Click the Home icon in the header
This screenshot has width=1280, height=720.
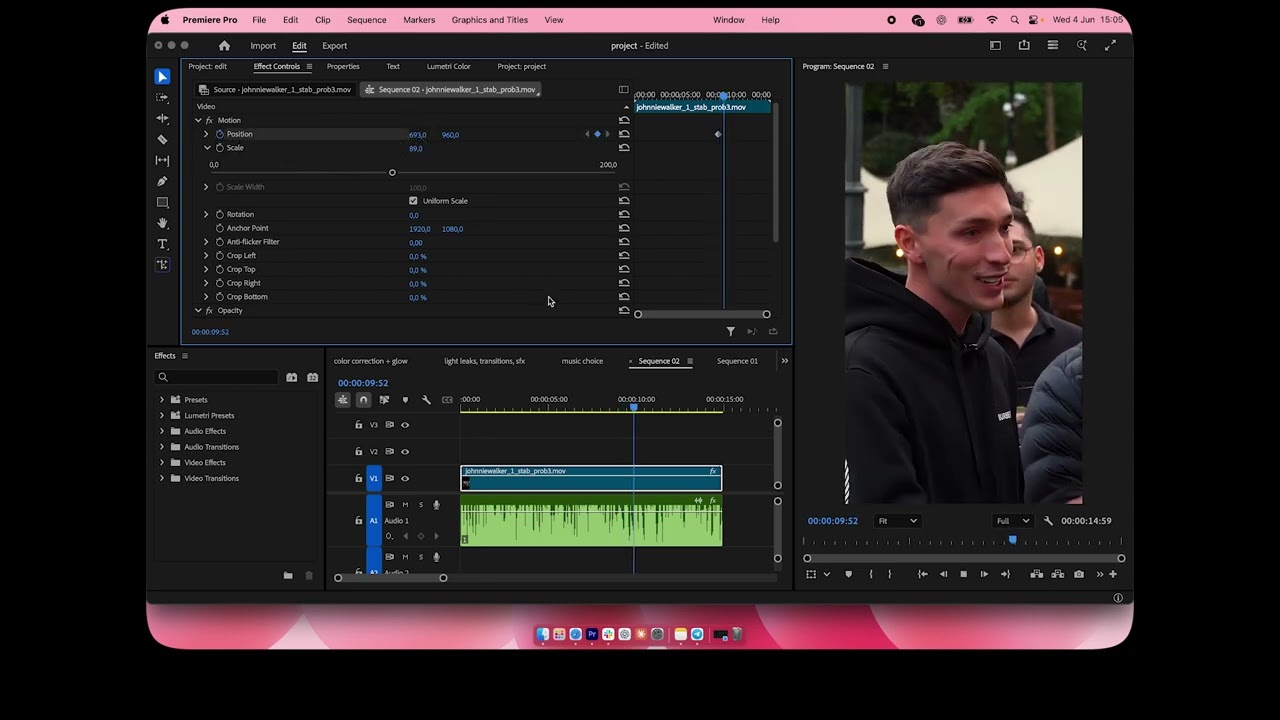tap(224, 46)
